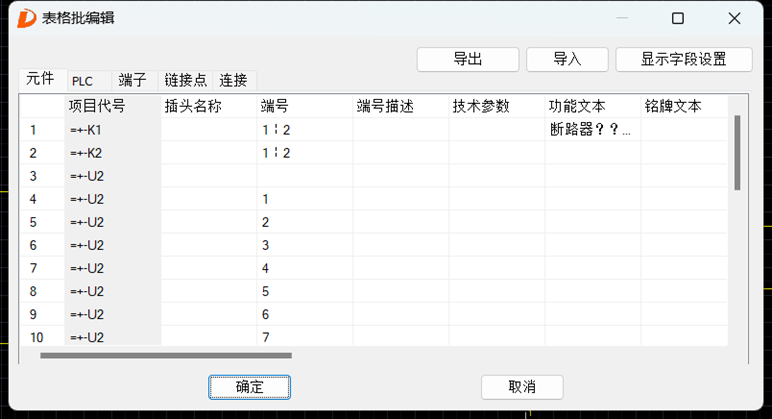Confirm with the 确定 button
This screenshot has width=772, height=419.
click(x=250, y=387)
